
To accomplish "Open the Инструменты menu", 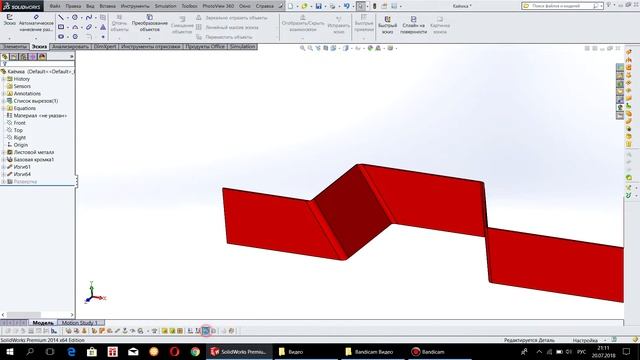I will (x=135, y=6).
